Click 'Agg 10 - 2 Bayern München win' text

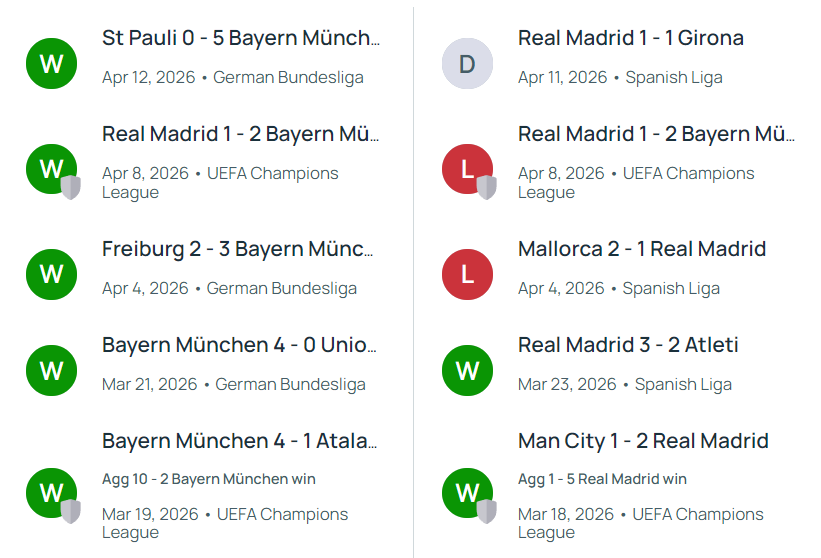pyautogui.click(x=208, y=479)
